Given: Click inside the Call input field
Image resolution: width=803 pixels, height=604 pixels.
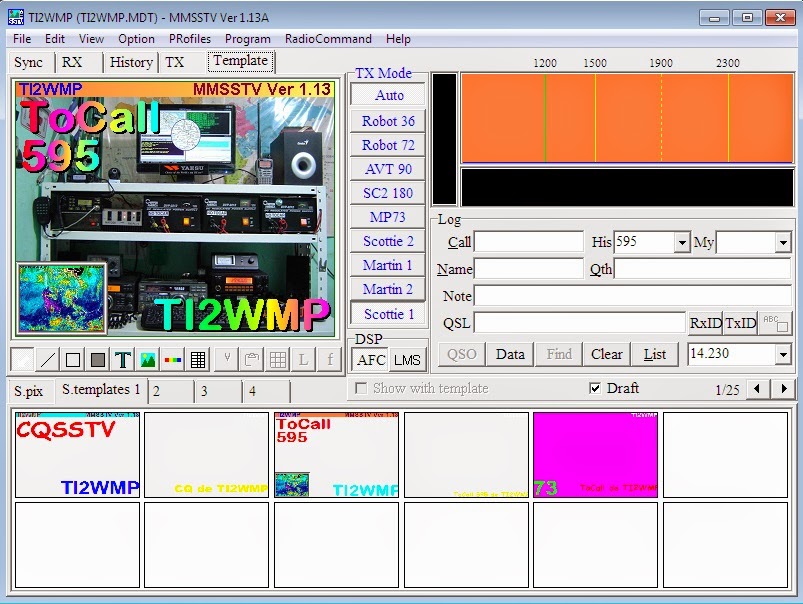Looking at the screenshot, I should (530, 241).
